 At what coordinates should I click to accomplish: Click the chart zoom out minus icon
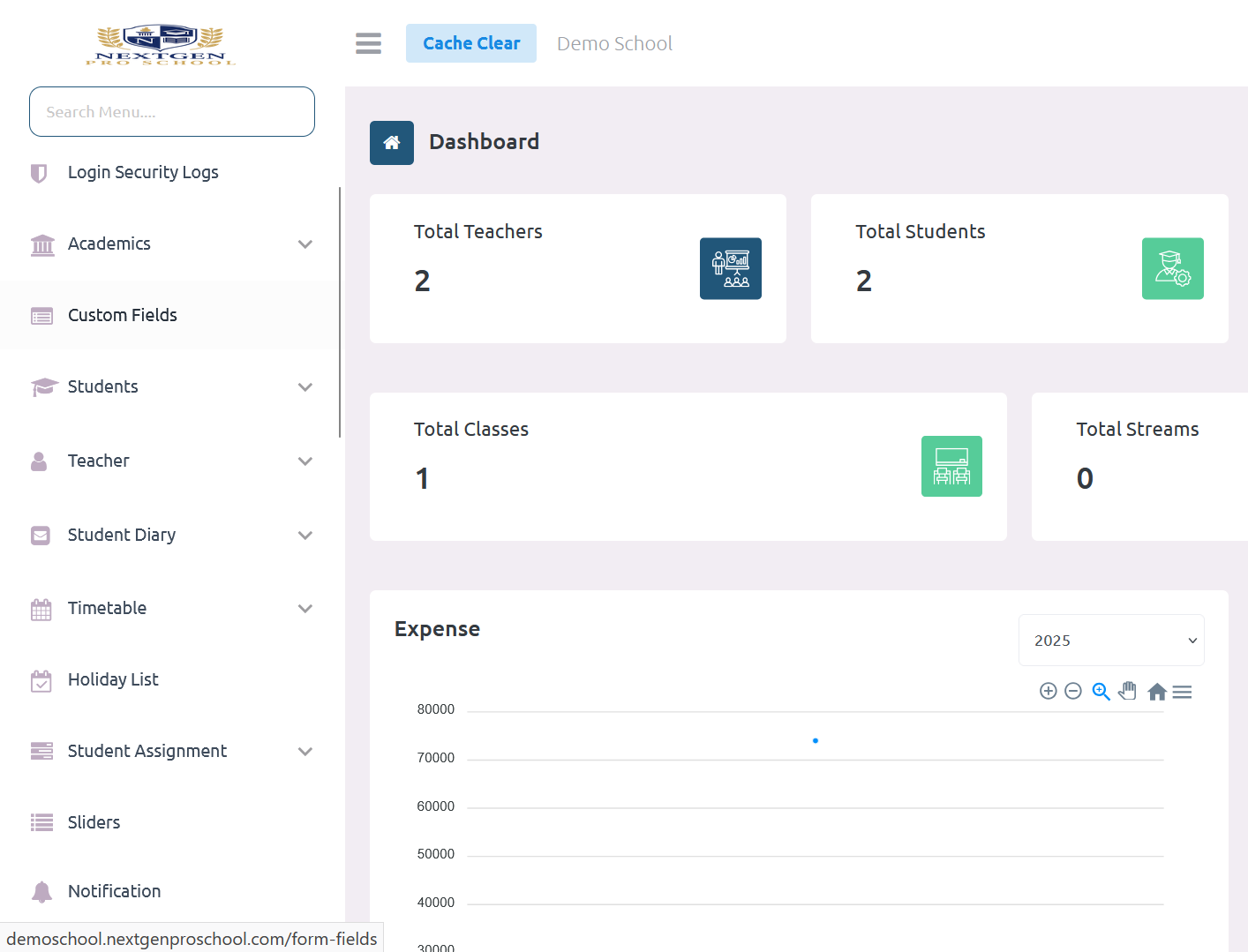pyautogui.click(x=1072, y=692)
